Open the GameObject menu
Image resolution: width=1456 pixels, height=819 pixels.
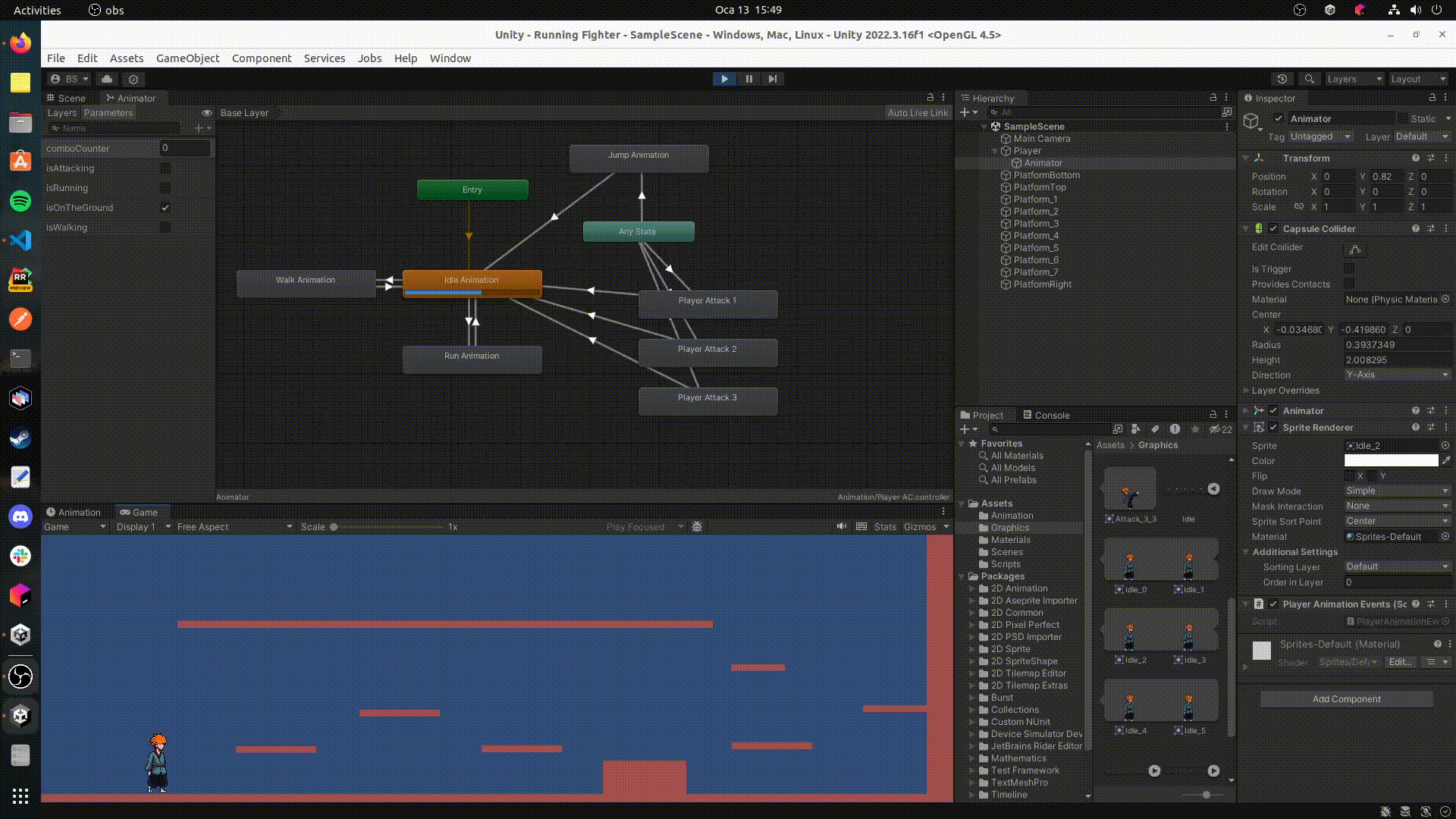(x=187, y=58)
